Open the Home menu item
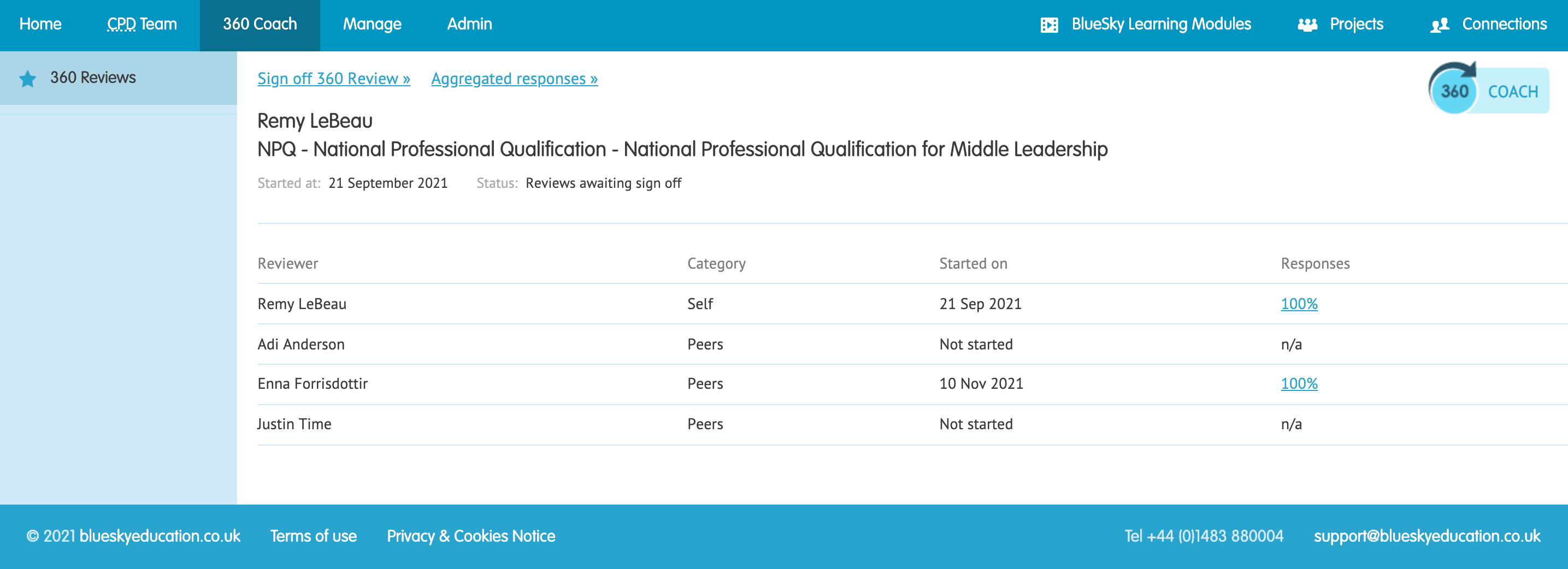The width and height of the screenshot is (1568, 569). pos(40,25)
